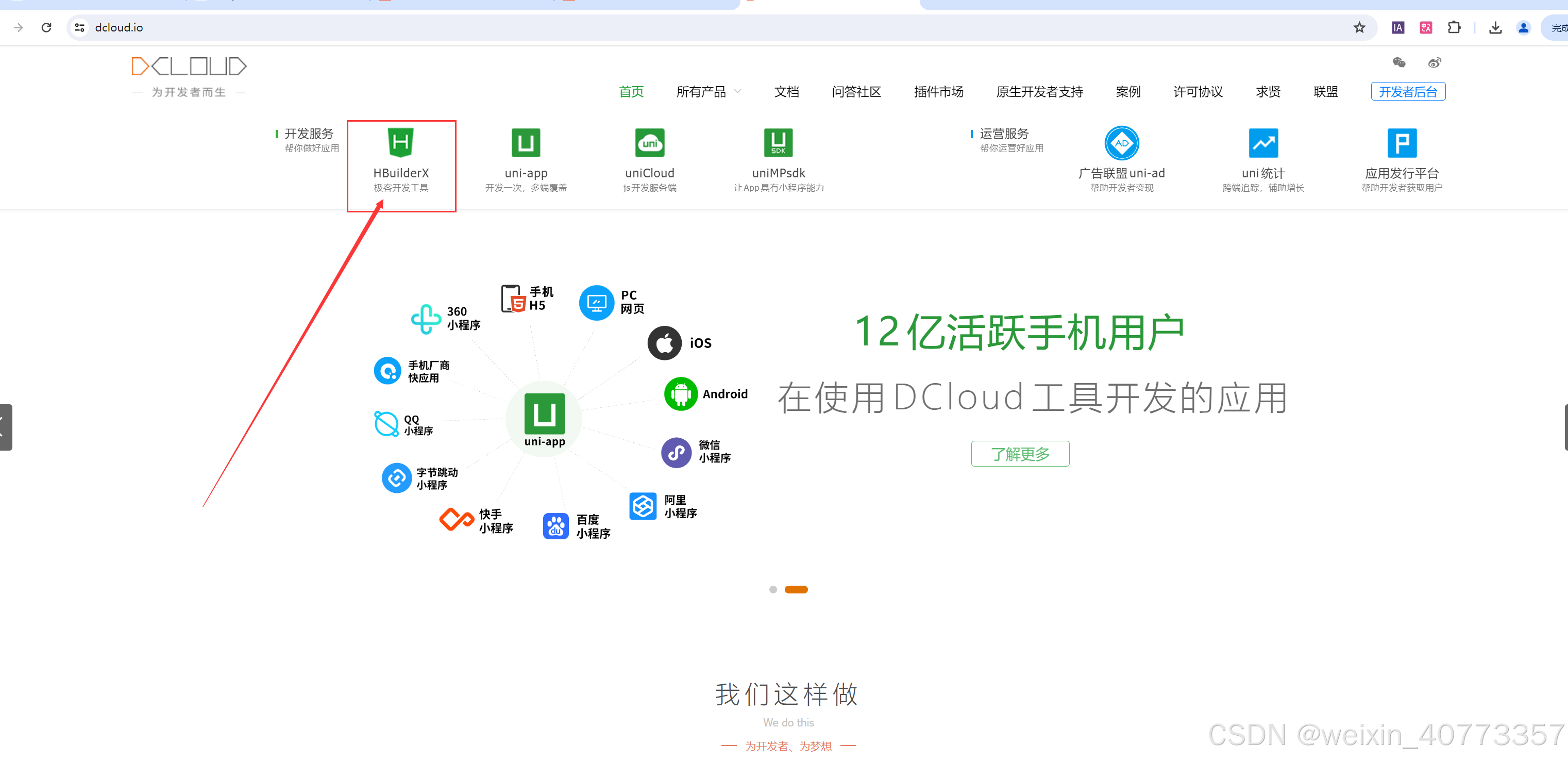
Task: Click the 了解更多 button
Action: (1020, 453)
